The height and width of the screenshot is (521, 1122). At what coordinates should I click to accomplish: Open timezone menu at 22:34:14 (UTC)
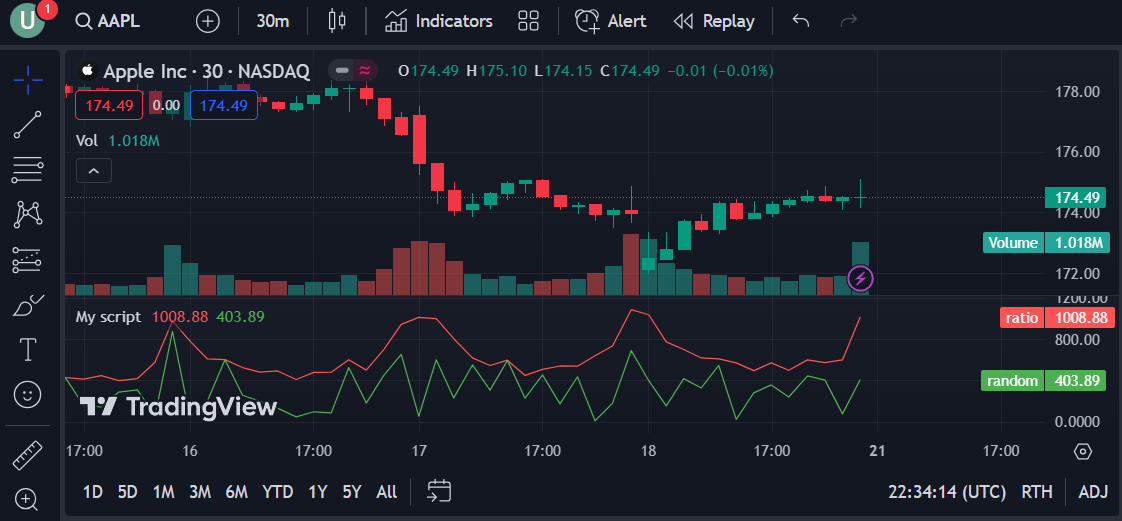point(947,492)
